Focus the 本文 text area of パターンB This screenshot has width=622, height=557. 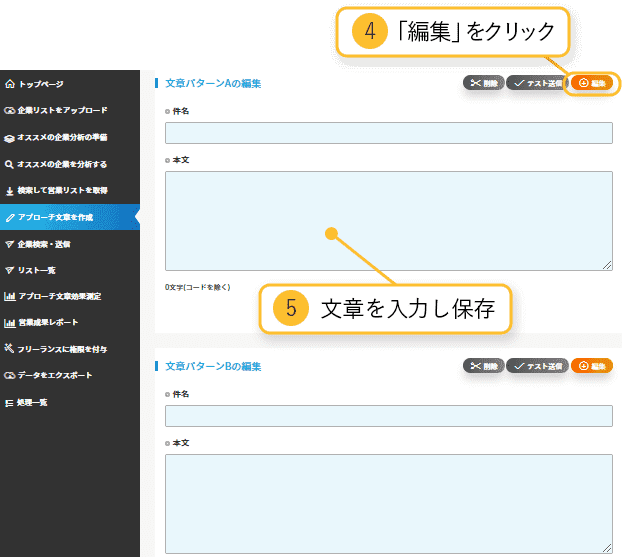(389, 504)
